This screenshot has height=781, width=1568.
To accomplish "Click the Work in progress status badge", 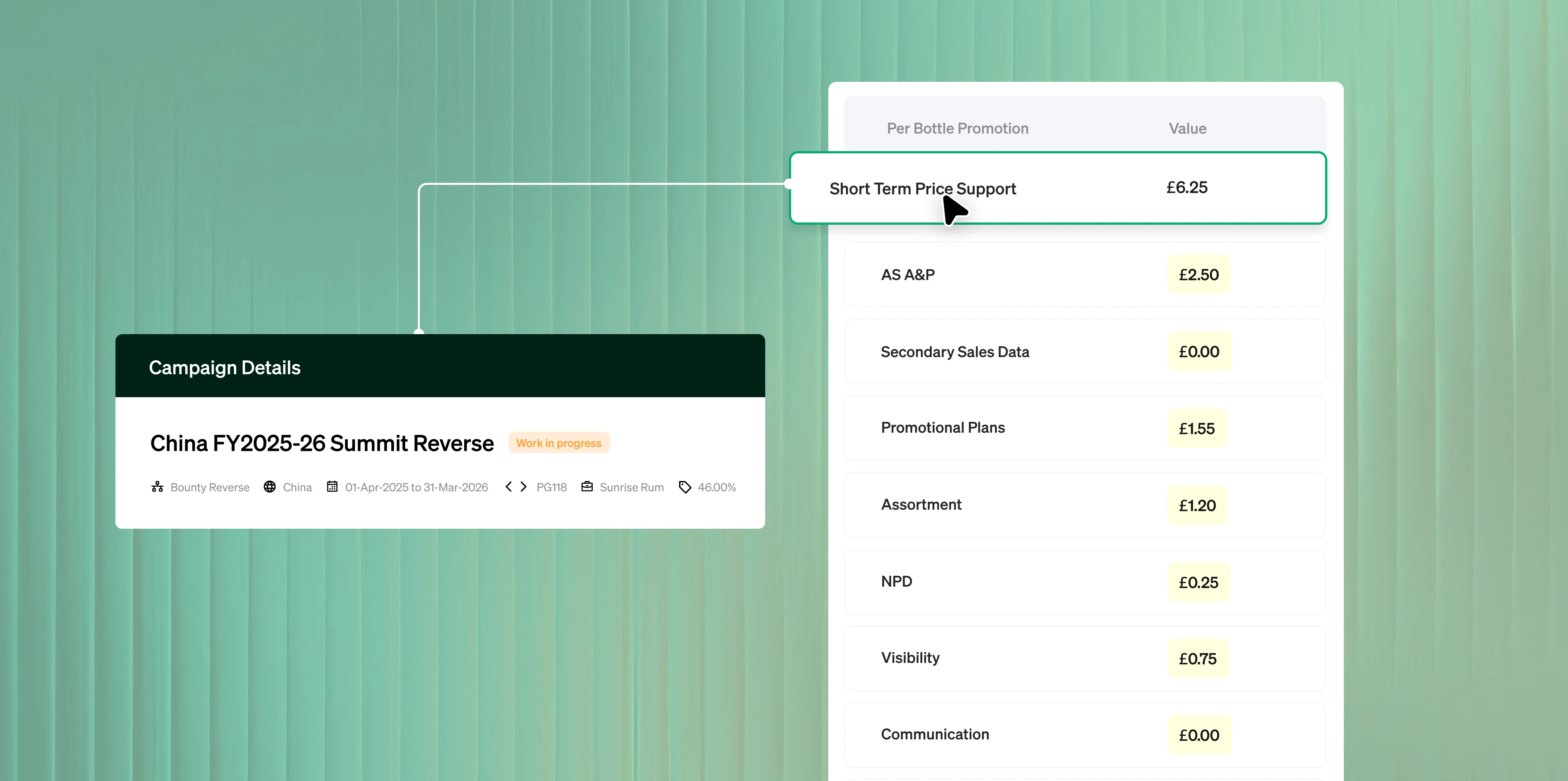I will (558, 444).
